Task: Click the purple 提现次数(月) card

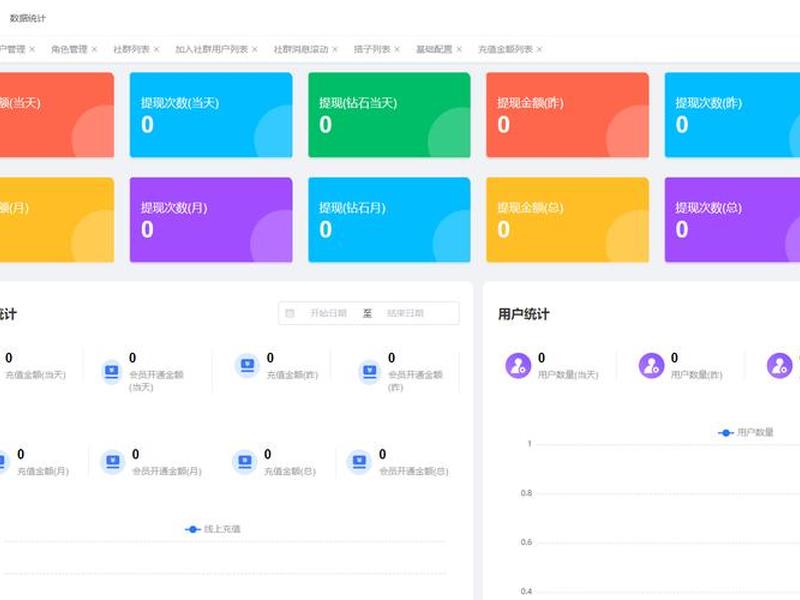Action: [211, 220]
